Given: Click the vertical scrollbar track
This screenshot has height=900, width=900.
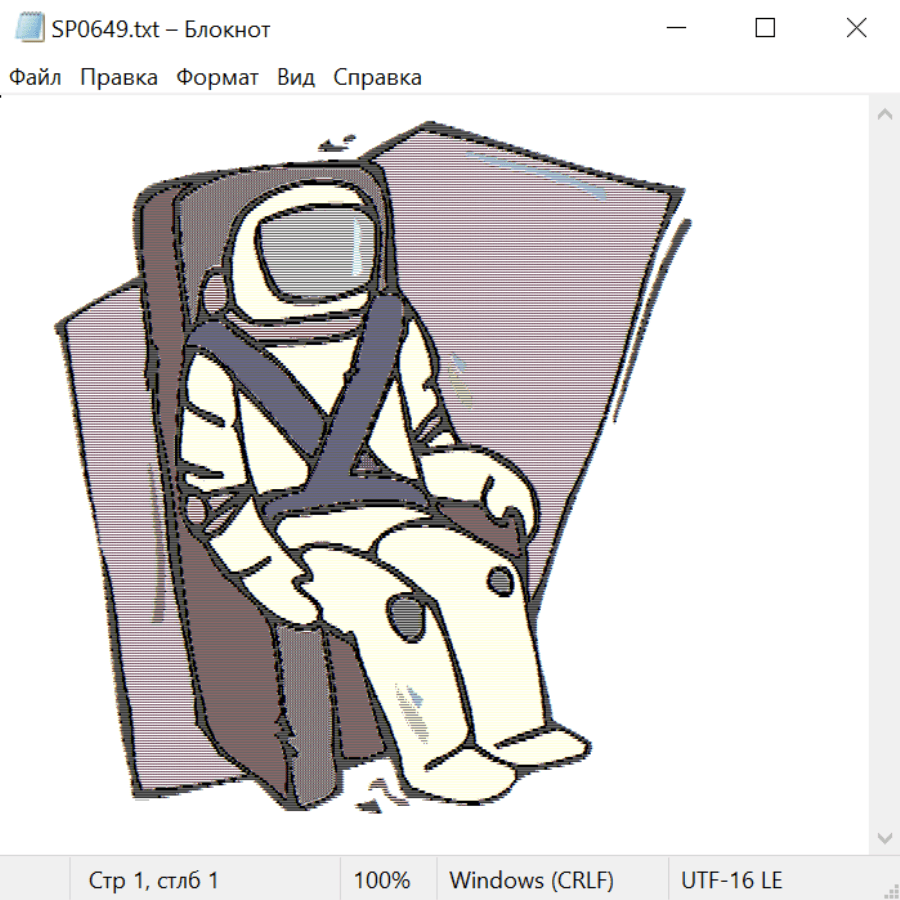Looking at the screenshot, I should (x=884, y=475).
